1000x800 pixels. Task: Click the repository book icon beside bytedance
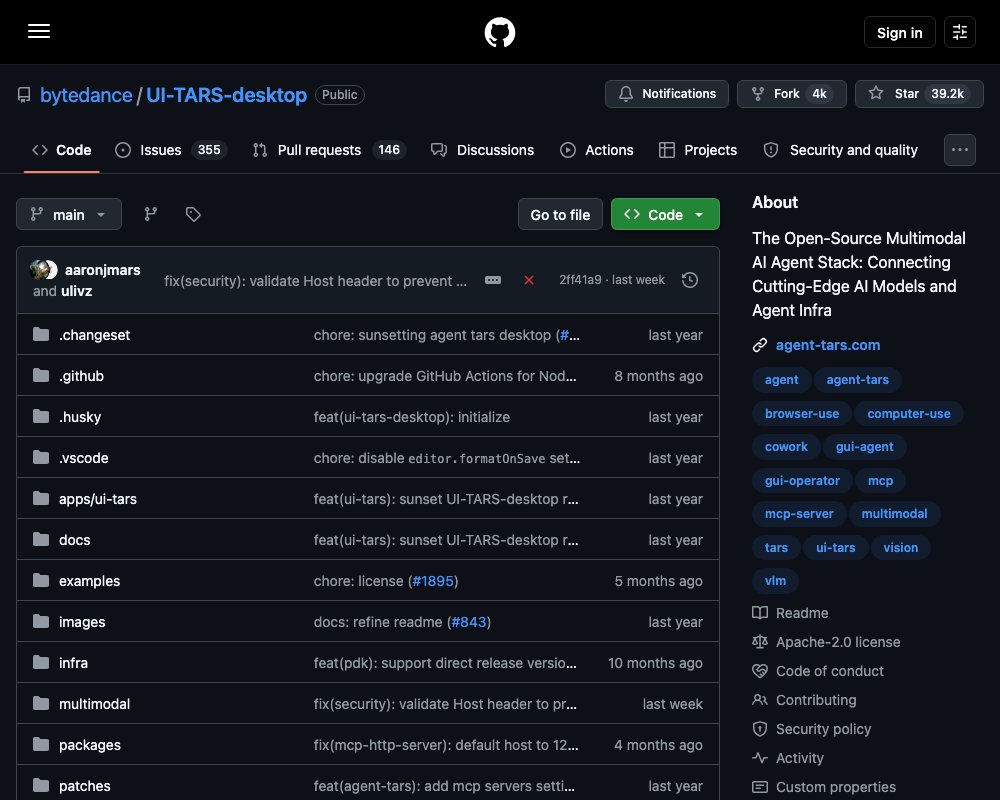24,95
